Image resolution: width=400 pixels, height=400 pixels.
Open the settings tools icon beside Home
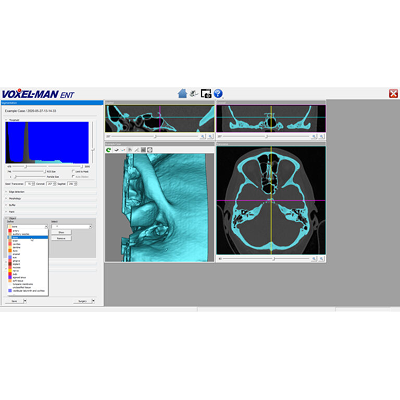(x=194, y=94)
